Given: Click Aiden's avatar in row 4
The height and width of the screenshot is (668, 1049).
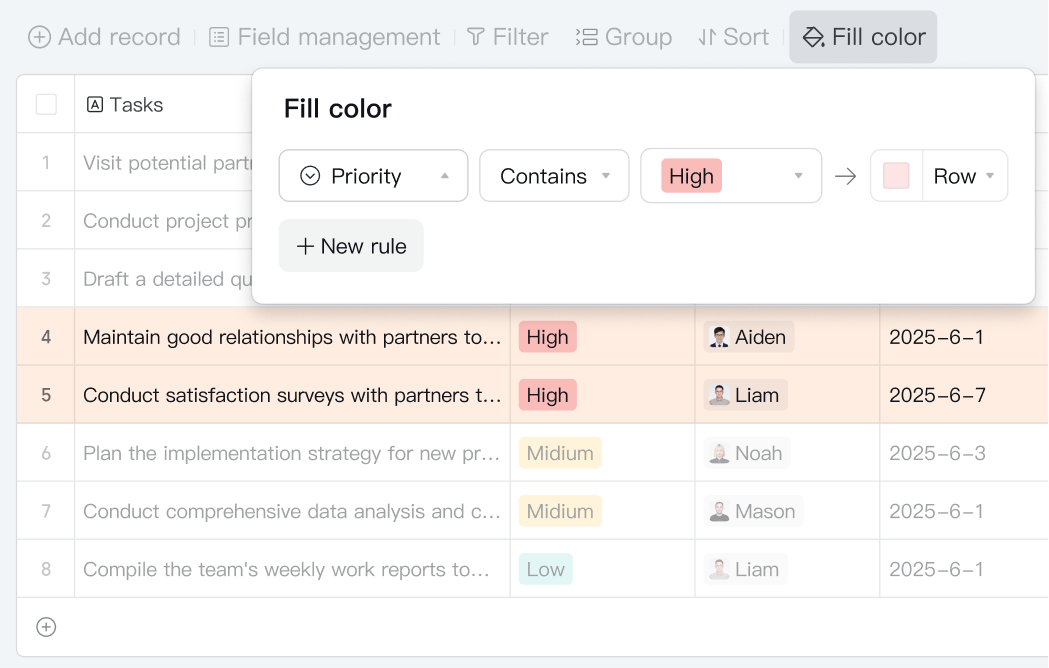Looking at the screenshot, I should (x=719, y=337).
